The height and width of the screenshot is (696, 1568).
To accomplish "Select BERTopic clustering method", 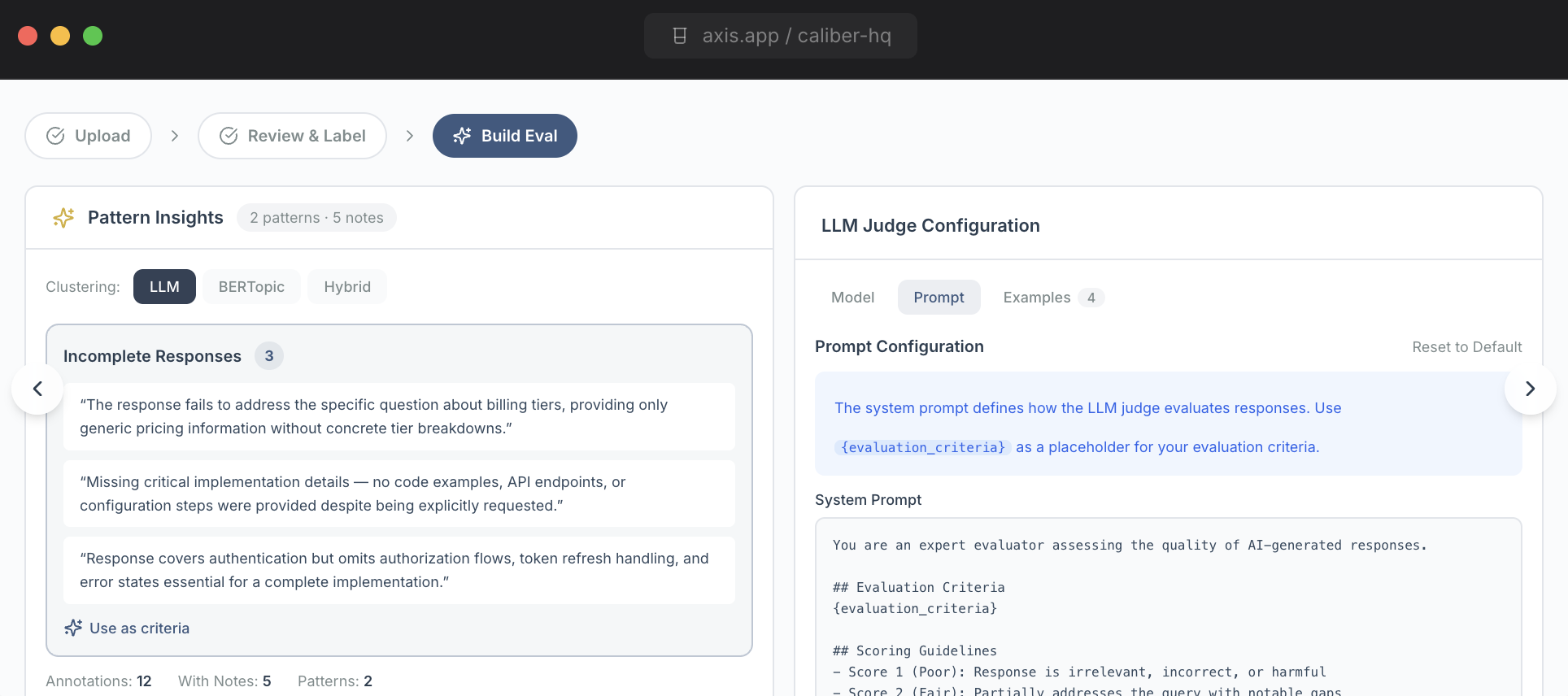I will pos(251,286).
